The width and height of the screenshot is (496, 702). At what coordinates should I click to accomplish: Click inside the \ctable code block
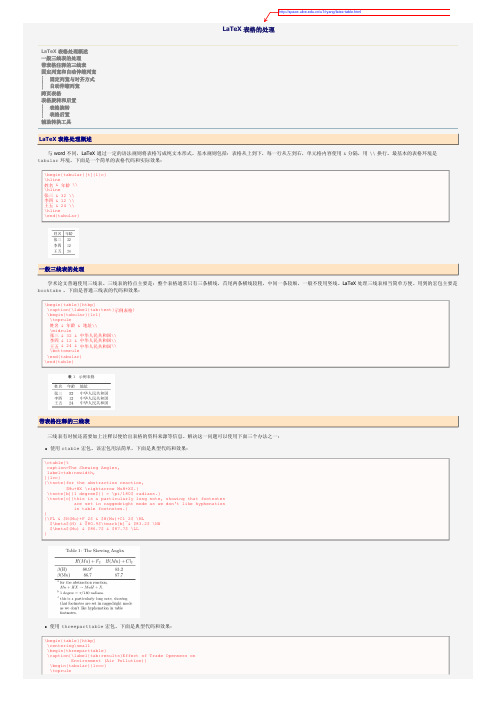(x=246, y=499)
